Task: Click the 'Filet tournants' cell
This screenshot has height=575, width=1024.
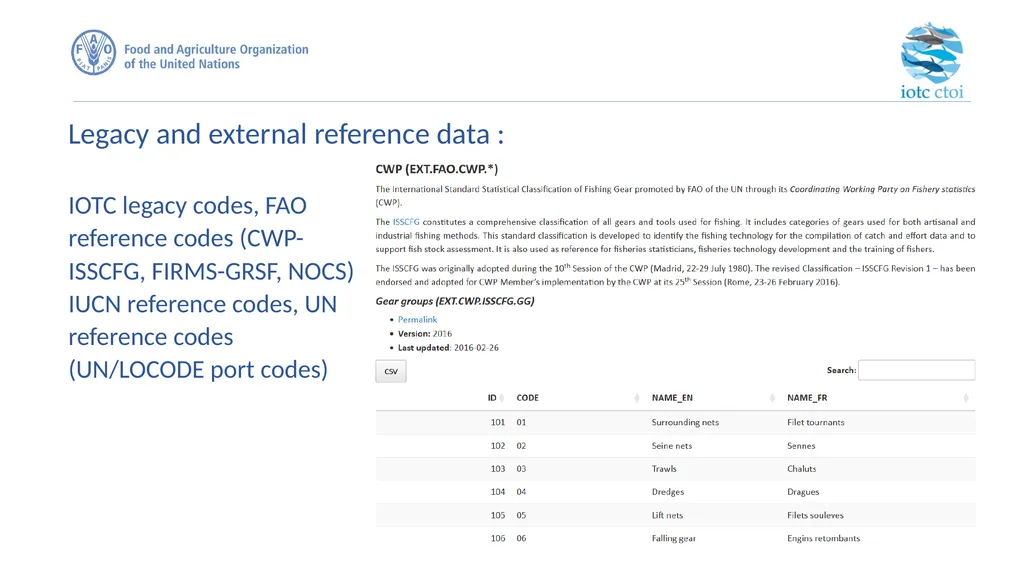Action: click(815, 422)
